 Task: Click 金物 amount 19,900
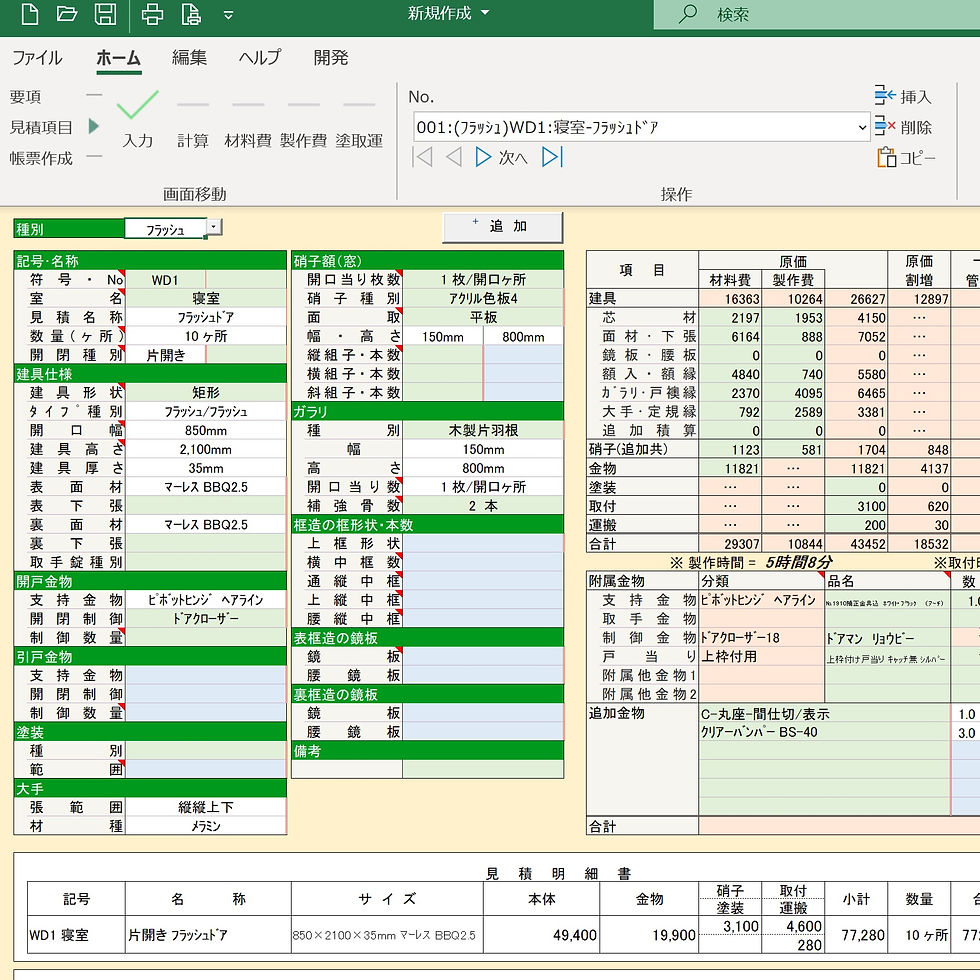click(649, 934)
